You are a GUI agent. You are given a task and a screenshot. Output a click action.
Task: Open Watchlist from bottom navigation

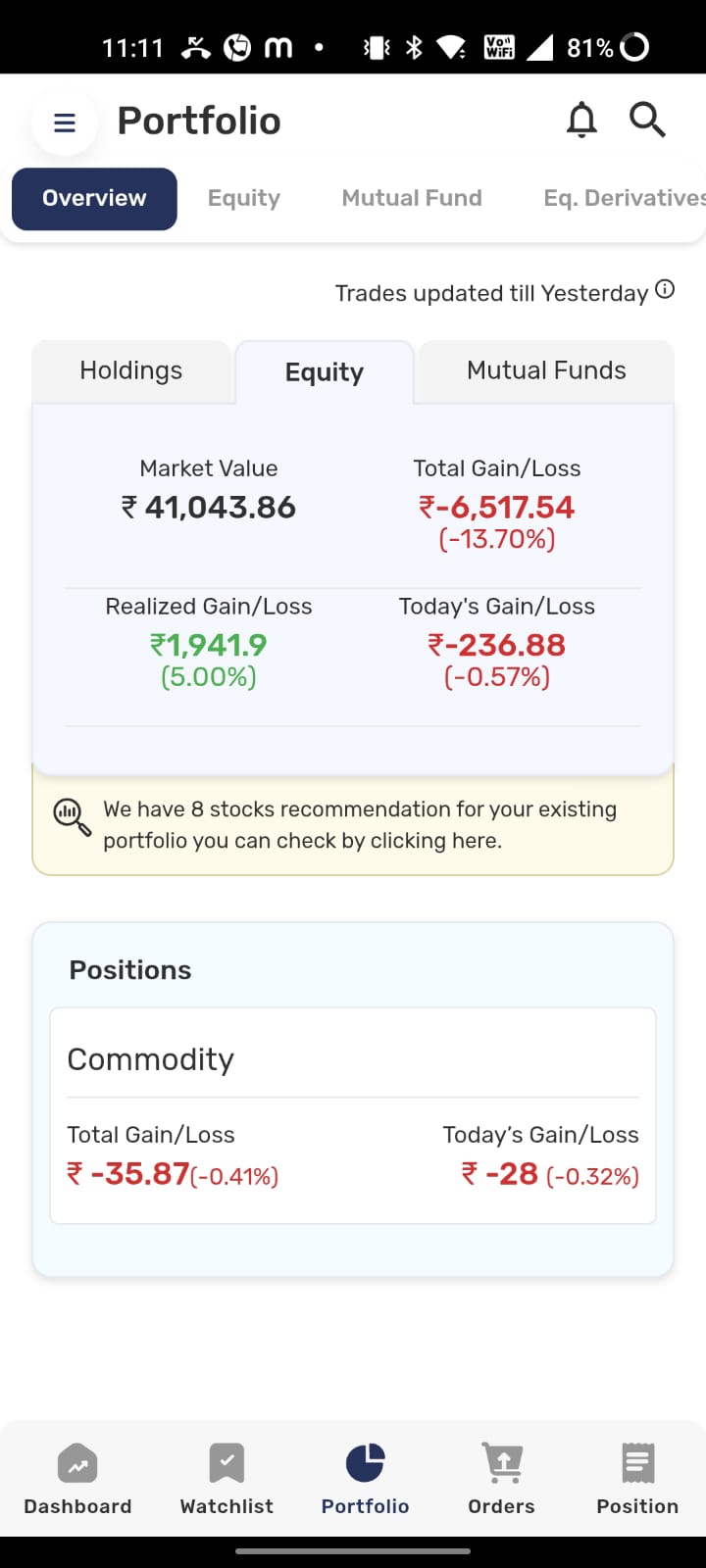pos(227,1480)
